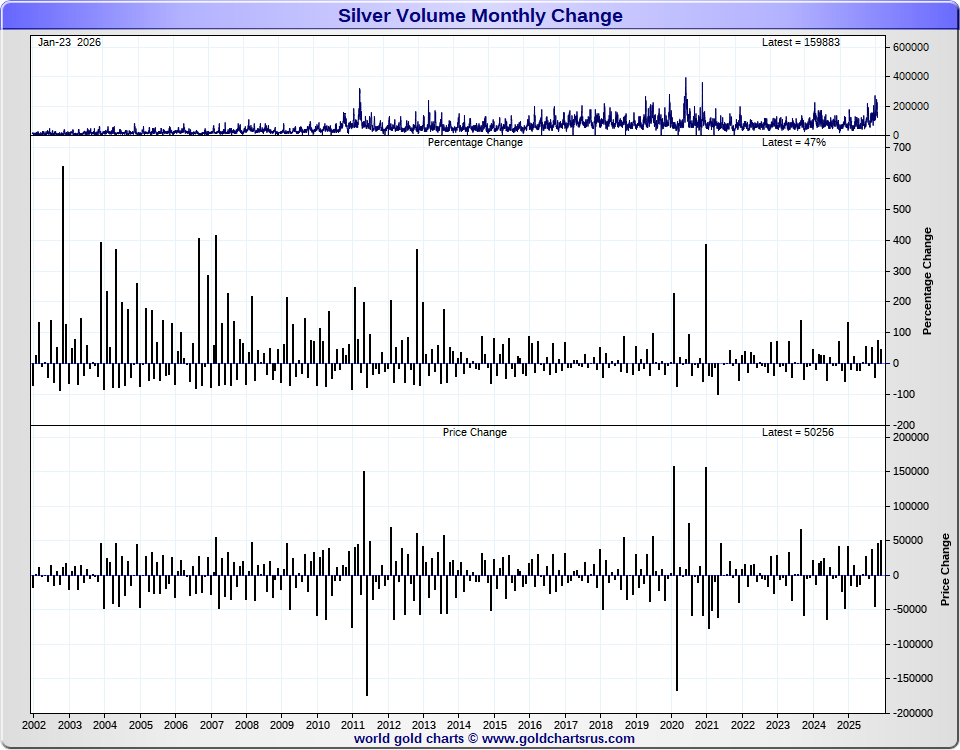Click the 2011 year label on x-axis
960x750 pixels.
(x=353, y=726)
